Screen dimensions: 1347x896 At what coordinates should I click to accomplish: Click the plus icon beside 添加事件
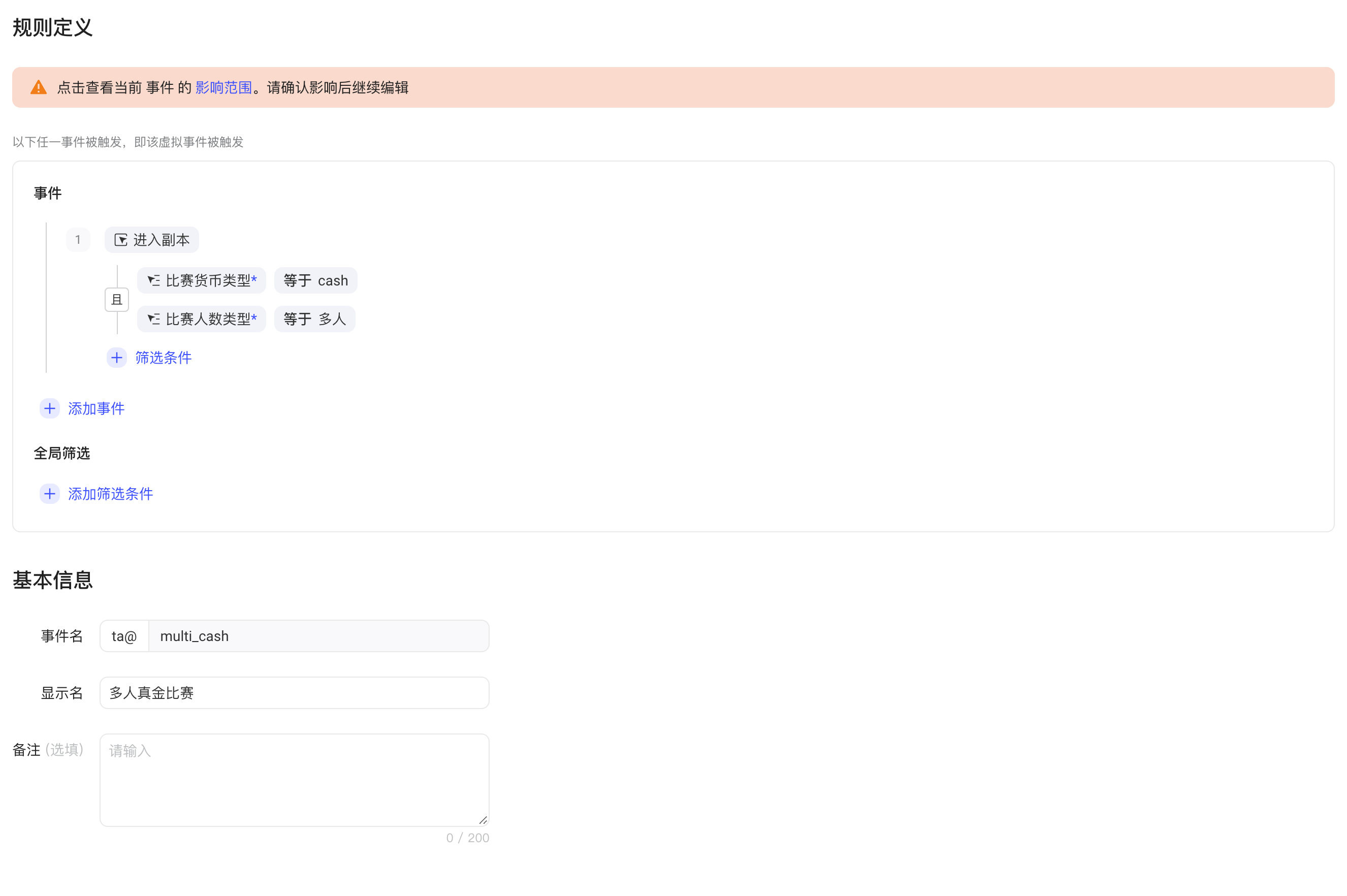(x=50, y=408)
